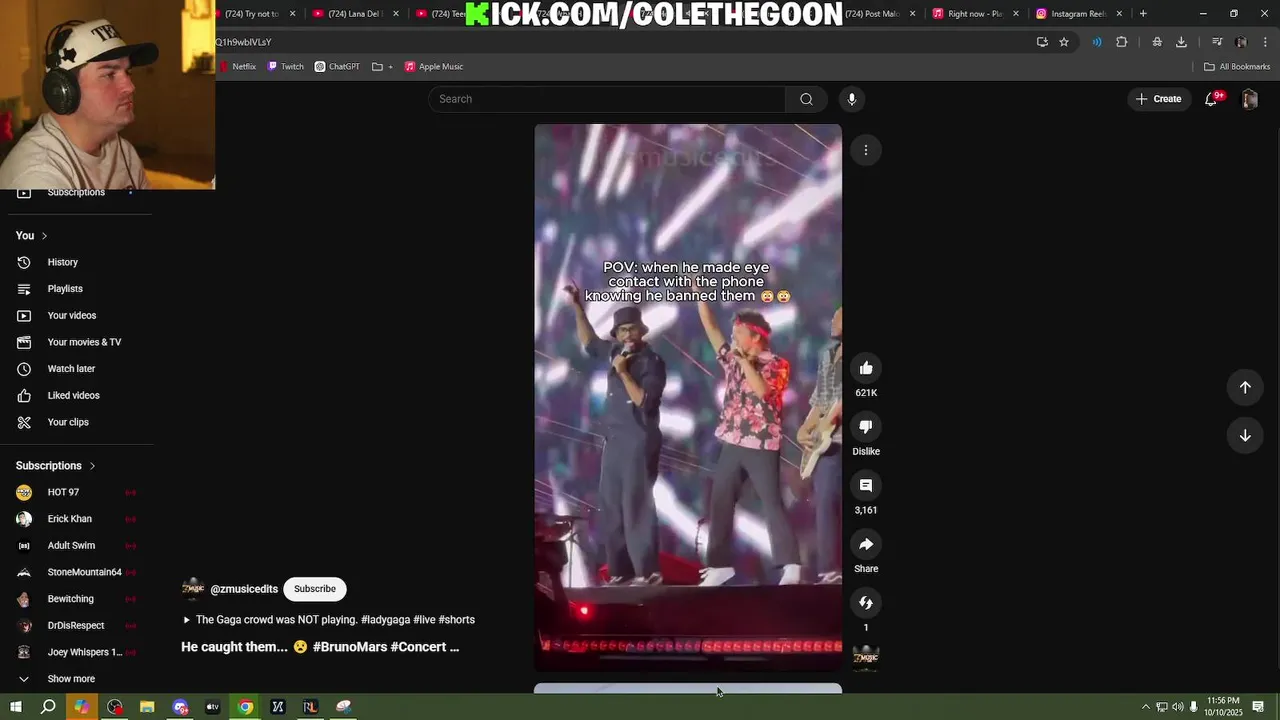Screen dimensions: 1280x720
Task: Switch to the Try not to tab
Action: 253,14
